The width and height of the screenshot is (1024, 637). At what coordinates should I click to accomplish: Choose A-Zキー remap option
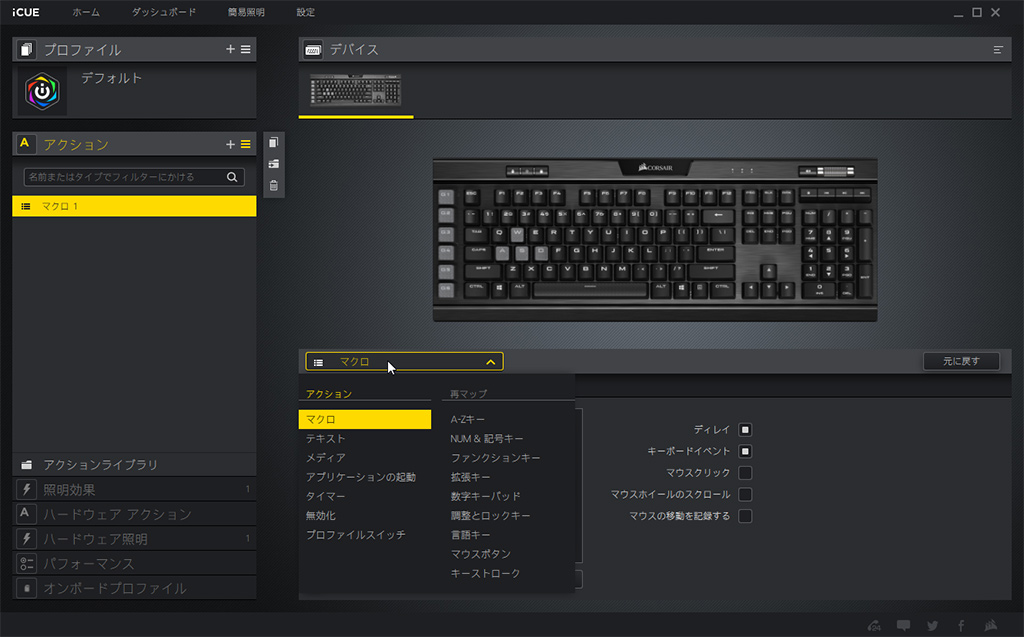[468, 419]
